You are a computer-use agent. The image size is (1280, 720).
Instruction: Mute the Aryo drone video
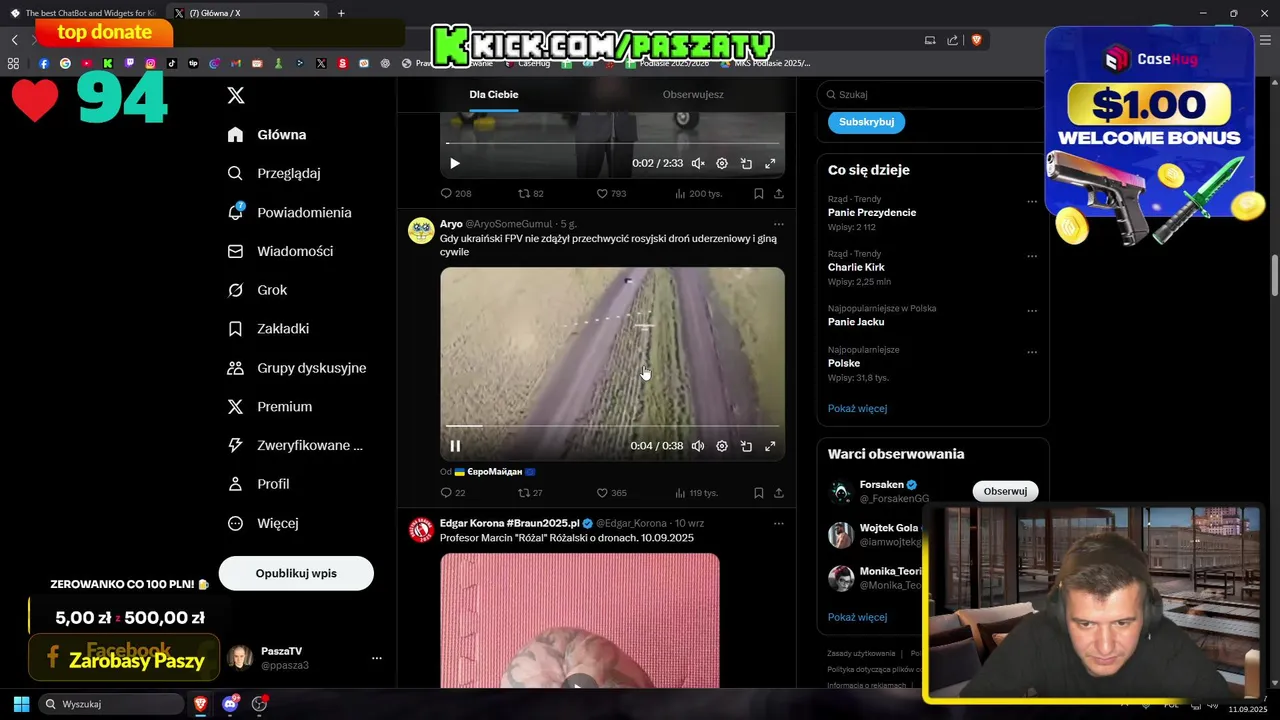click(x=698, y=446)
